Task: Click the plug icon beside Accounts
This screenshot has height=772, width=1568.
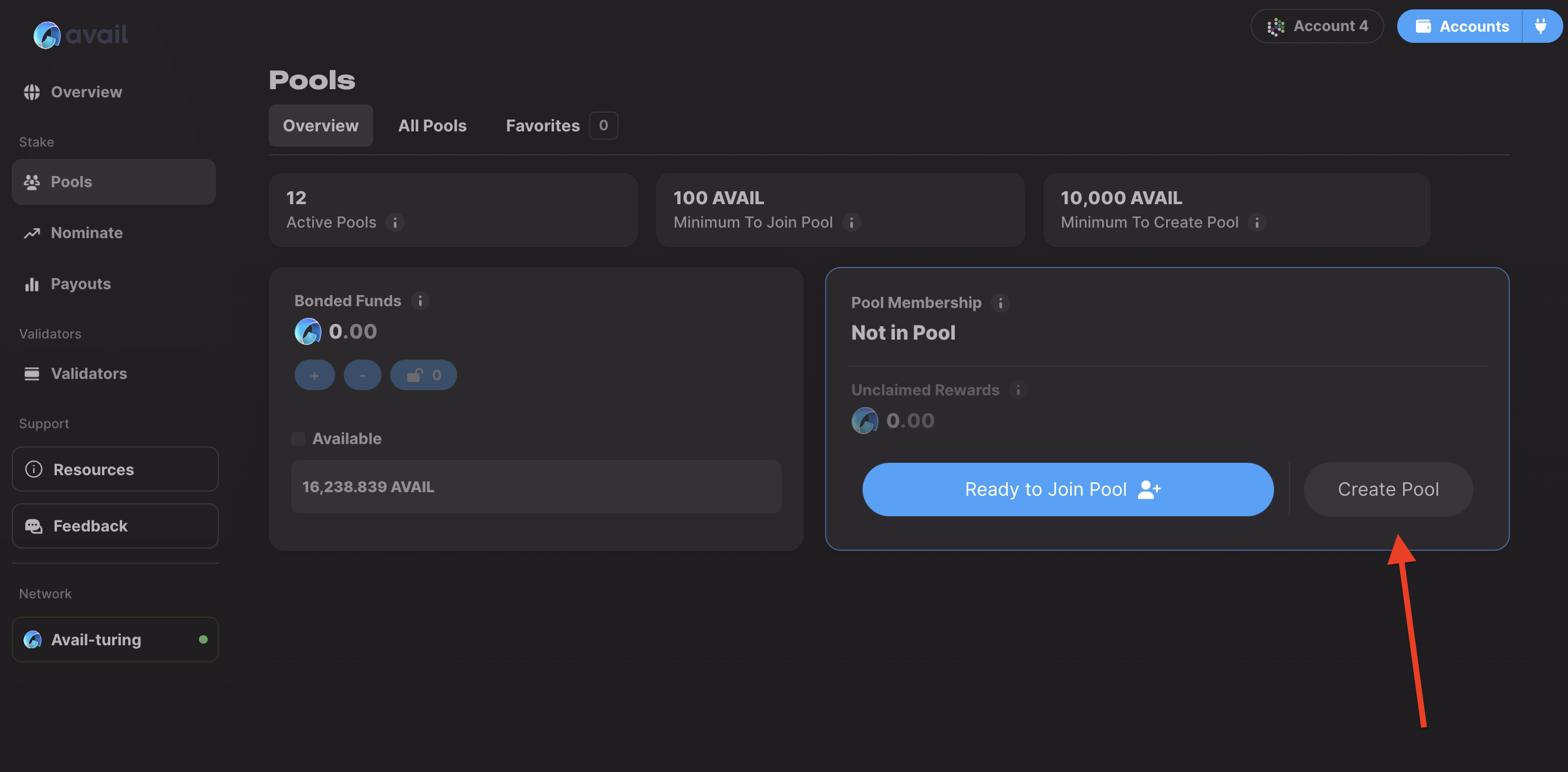Action: [1540, 26]
